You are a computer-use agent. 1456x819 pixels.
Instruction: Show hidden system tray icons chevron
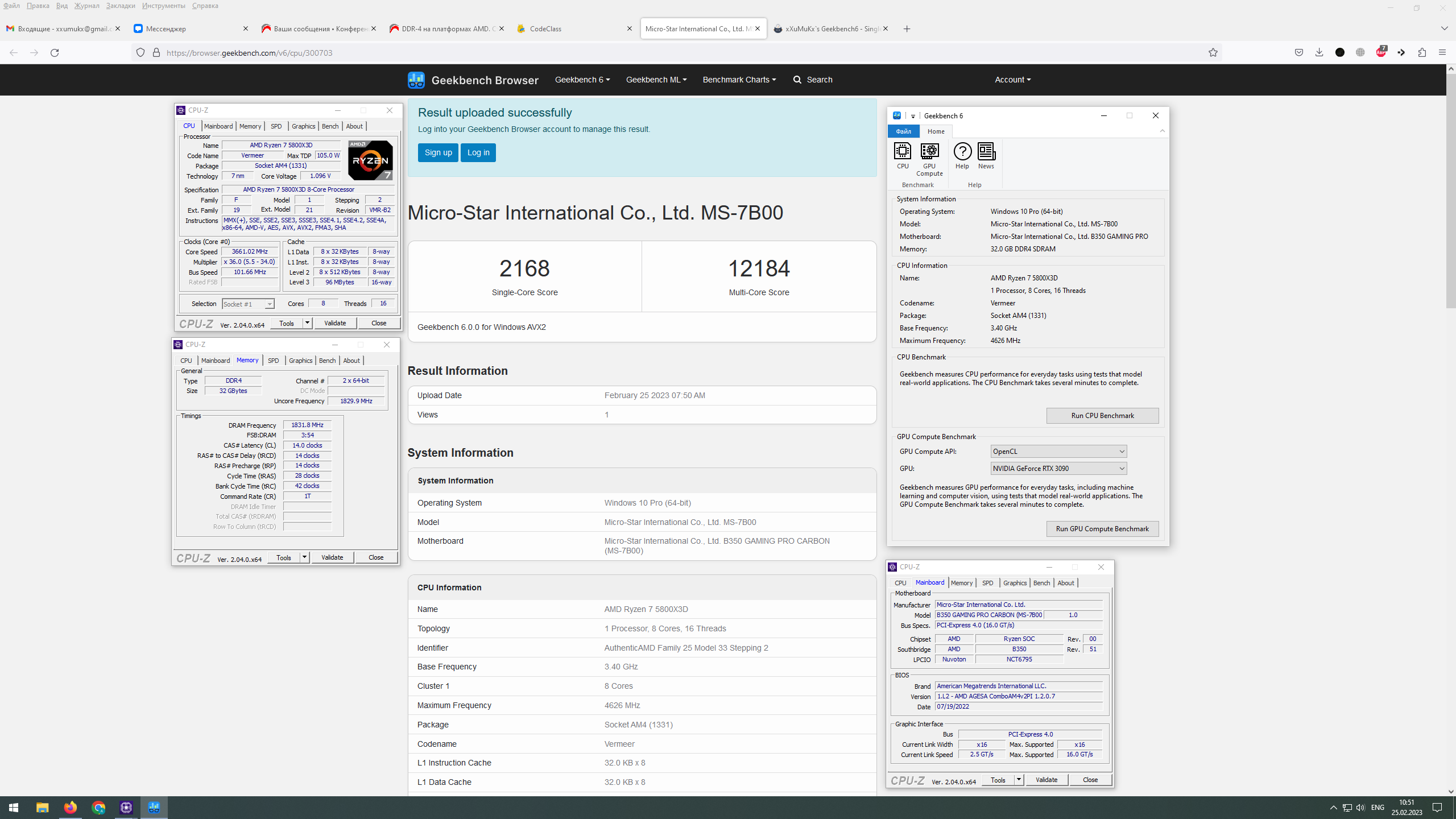1334,808
